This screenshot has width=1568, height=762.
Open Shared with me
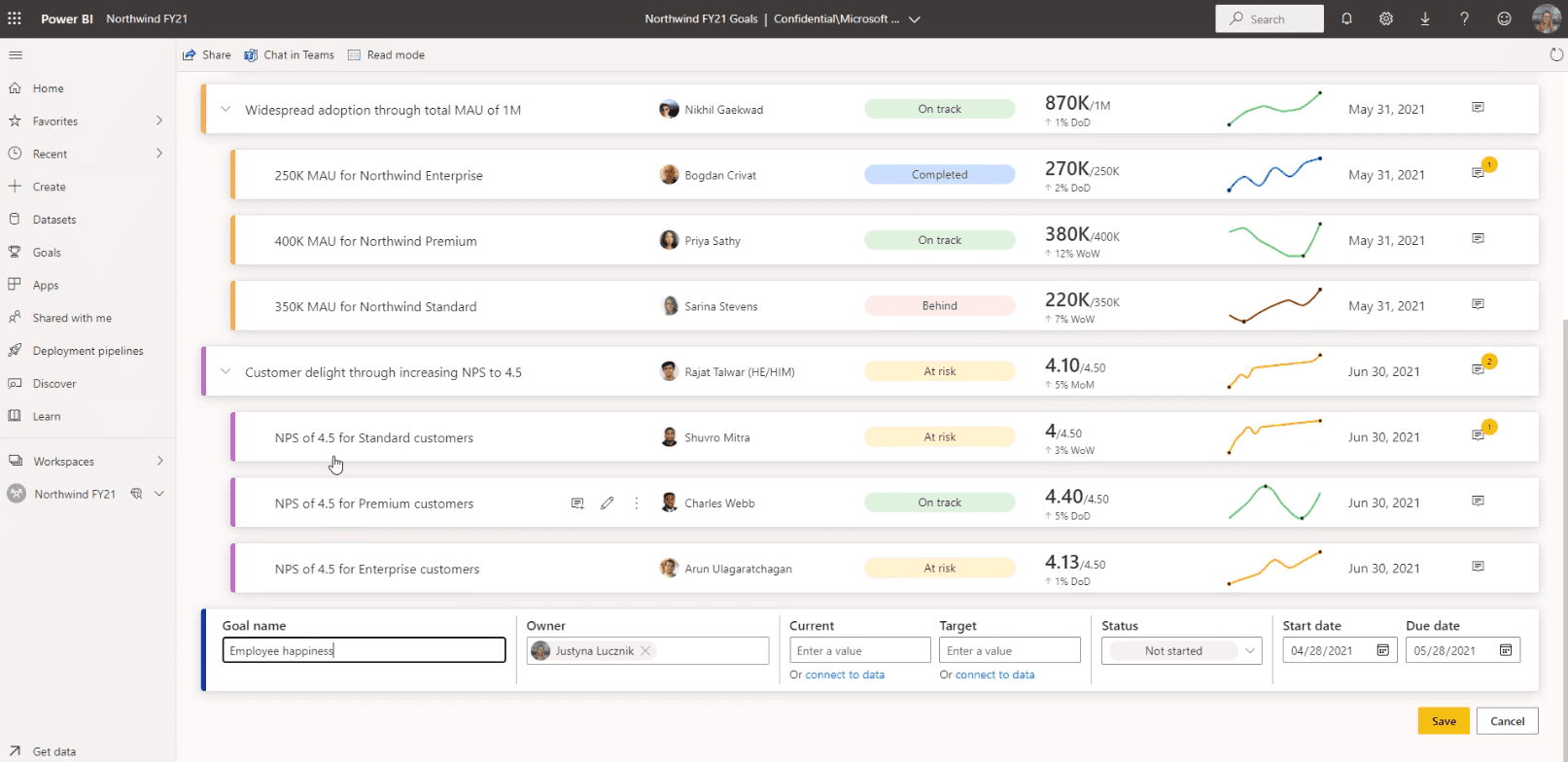72,318
